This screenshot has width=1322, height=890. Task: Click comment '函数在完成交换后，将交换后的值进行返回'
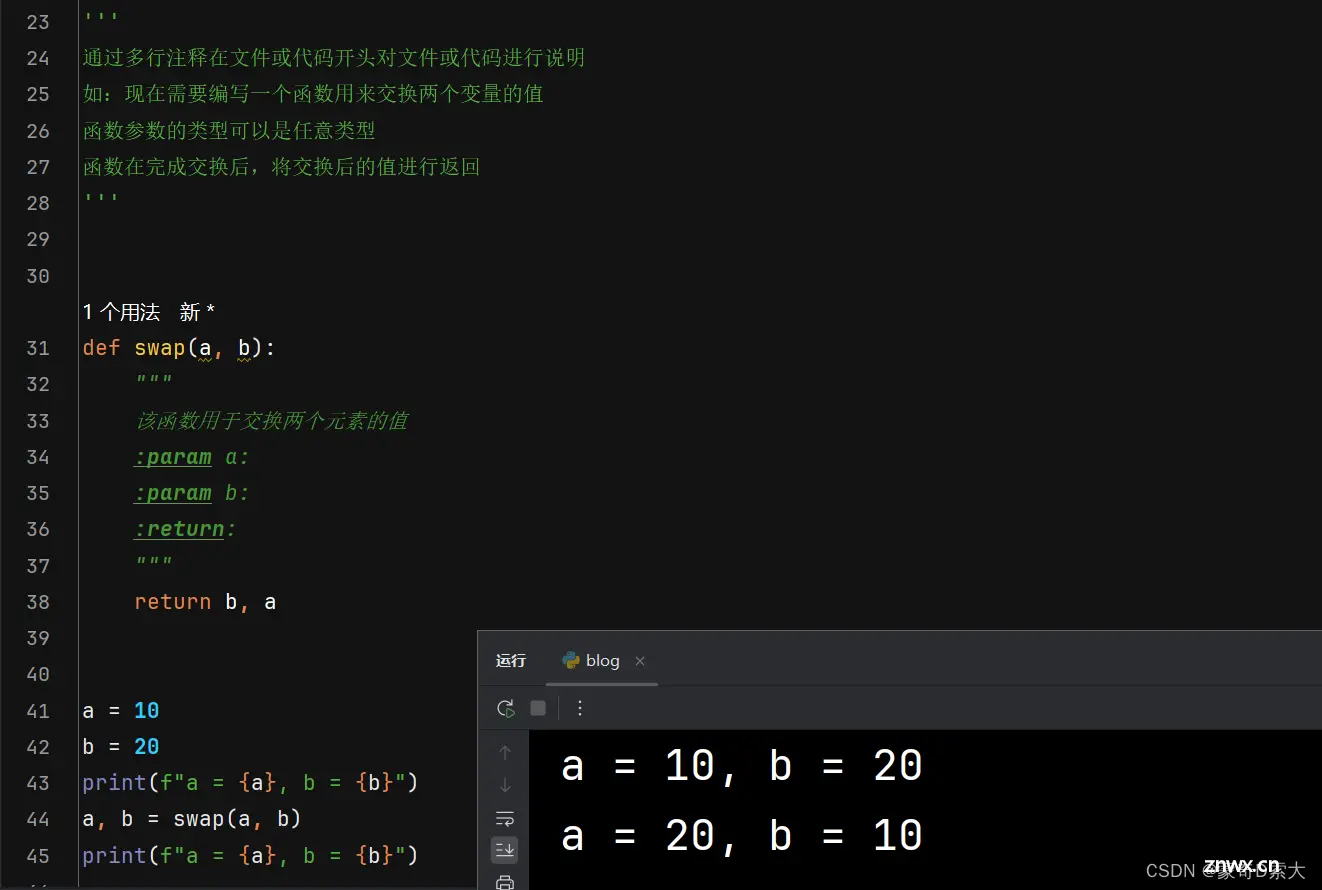click(282, 166)
